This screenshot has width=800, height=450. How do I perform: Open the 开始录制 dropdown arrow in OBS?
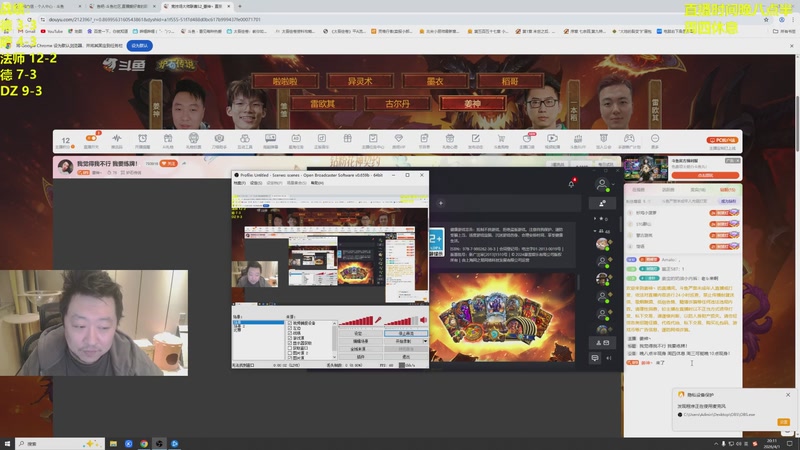pyautogui.click(x=425, y=341)
